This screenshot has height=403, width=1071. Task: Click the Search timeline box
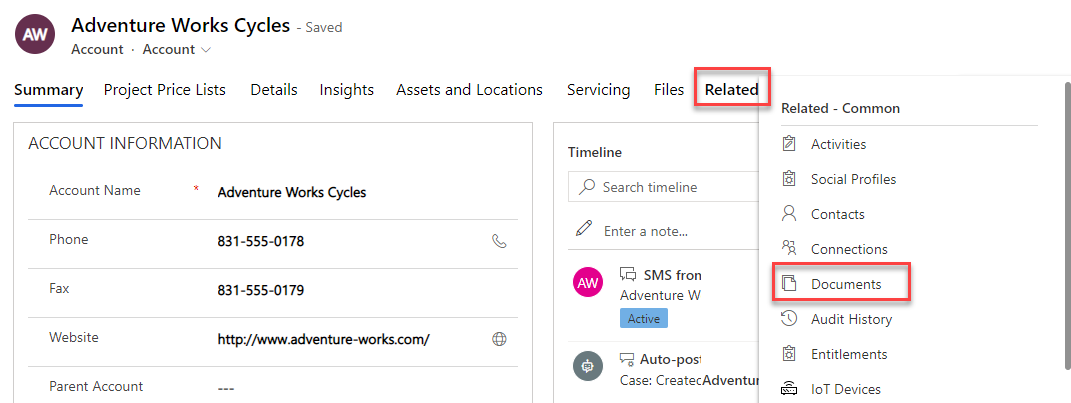click(x=664, y=187)
